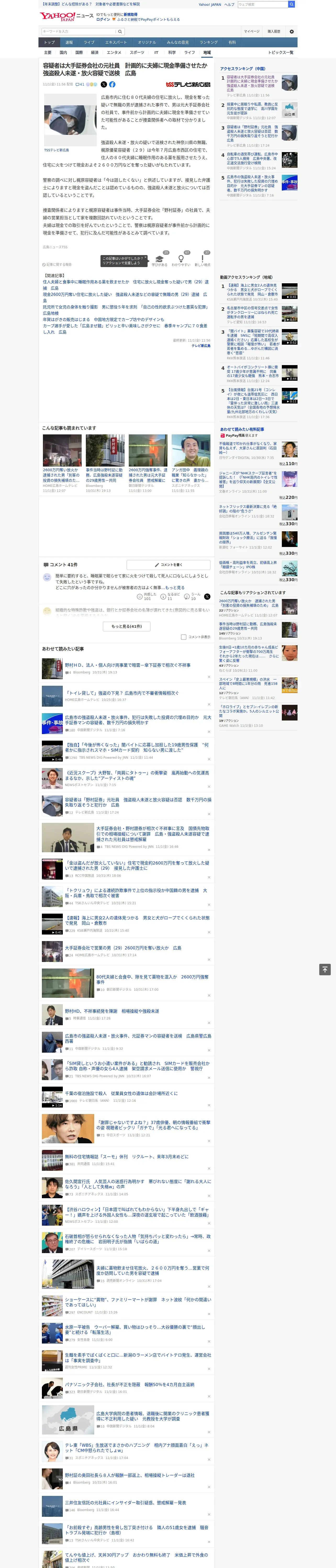Open article 広島大学病院の患者情報
The height and width of the screenshot is (1568, 336).
tap(153, 1416)
